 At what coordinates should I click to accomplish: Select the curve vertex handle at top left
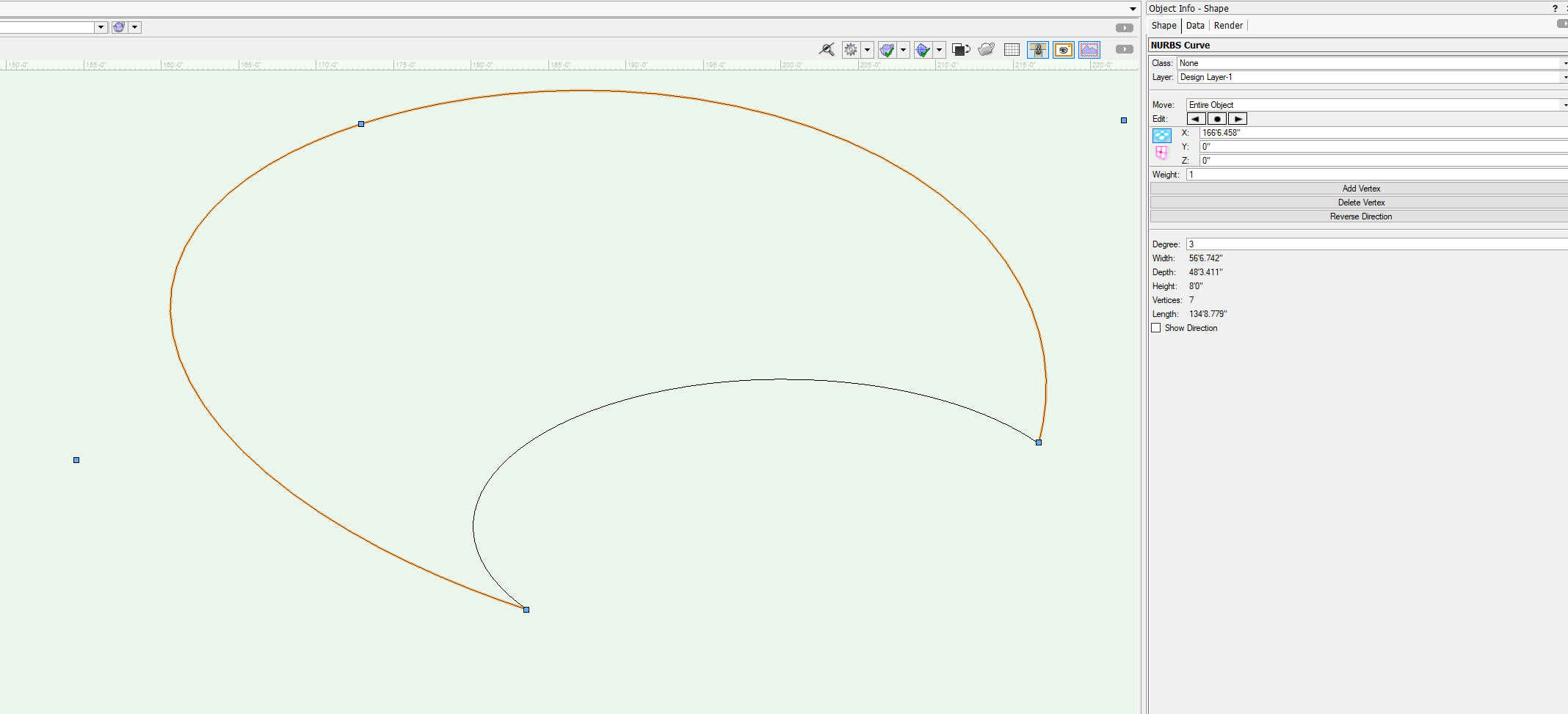coord(361,124)
